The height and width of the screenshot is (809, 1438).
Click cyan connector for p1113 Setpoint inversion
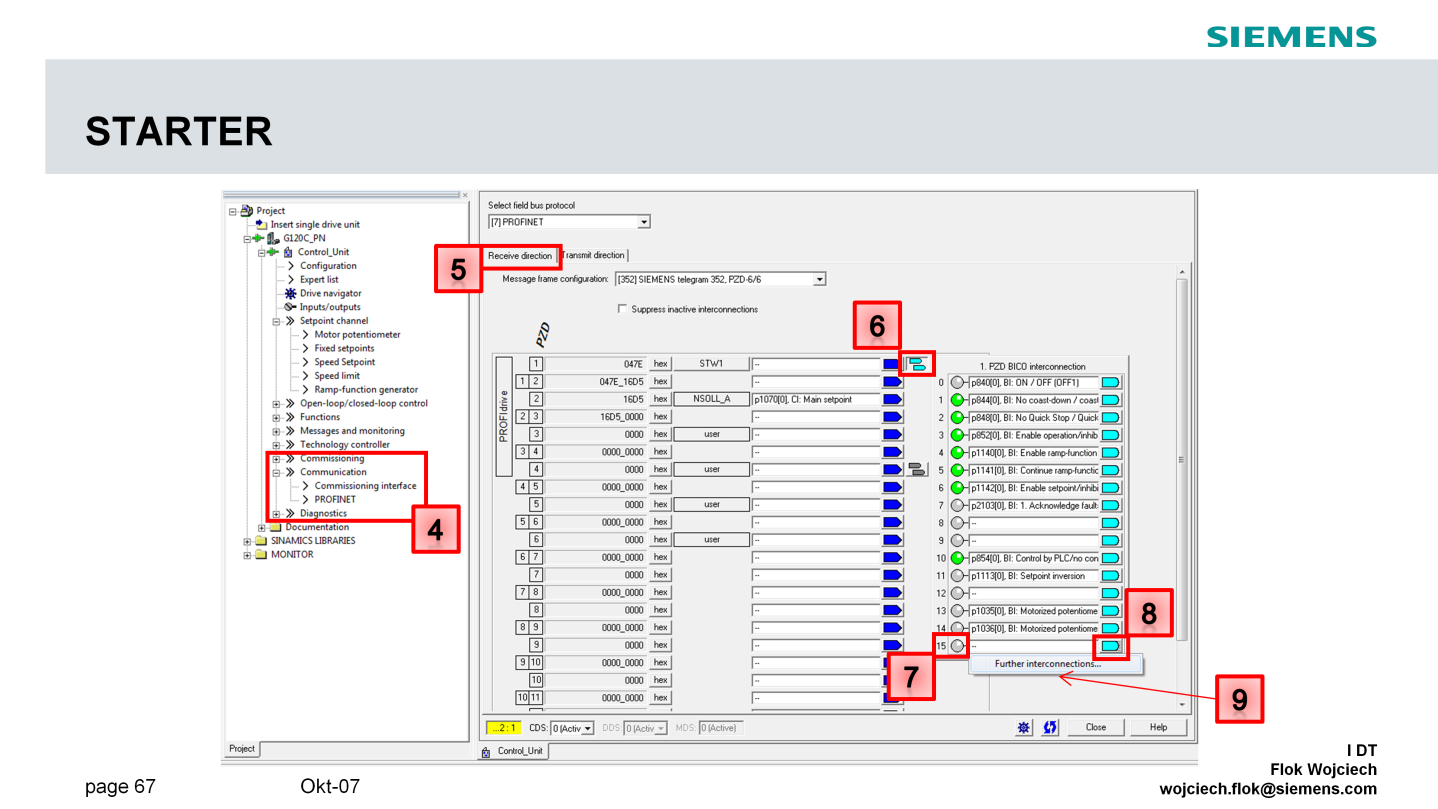[1110, 575]
